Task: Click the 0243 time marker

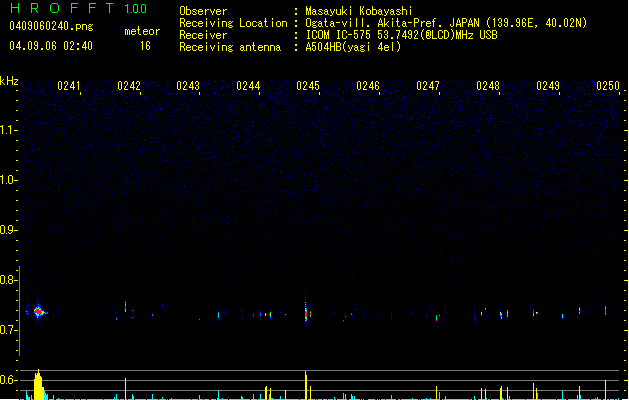Action: click(188, 86)
